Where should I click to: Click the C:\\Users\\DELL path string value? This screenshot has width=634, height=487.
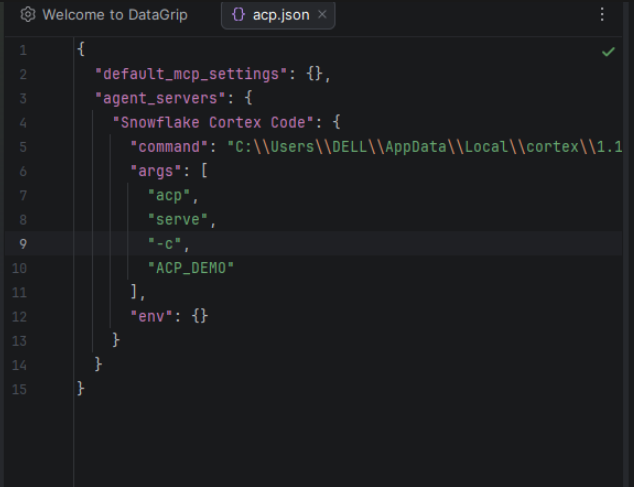tap(425, 147)
